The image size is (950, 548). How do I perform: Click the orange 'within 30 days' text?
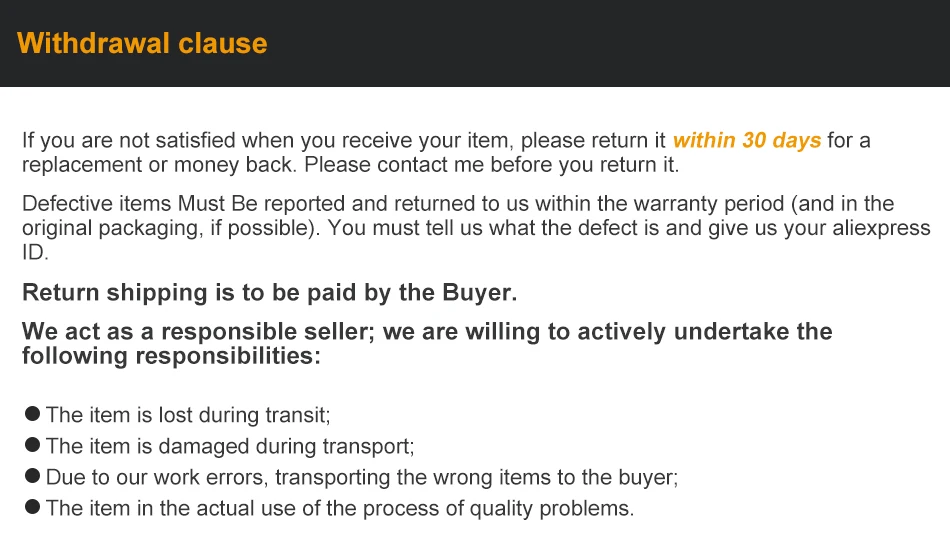746,141
